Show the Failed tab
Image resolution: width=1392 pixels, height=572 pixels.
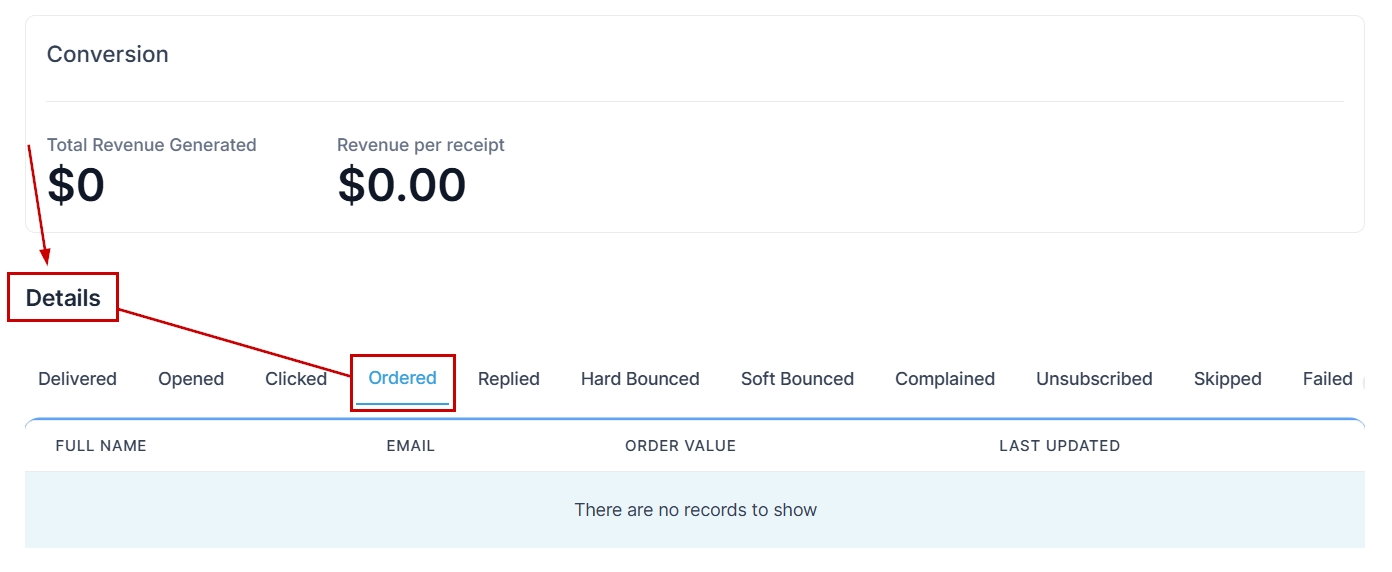coord(1327,379)
